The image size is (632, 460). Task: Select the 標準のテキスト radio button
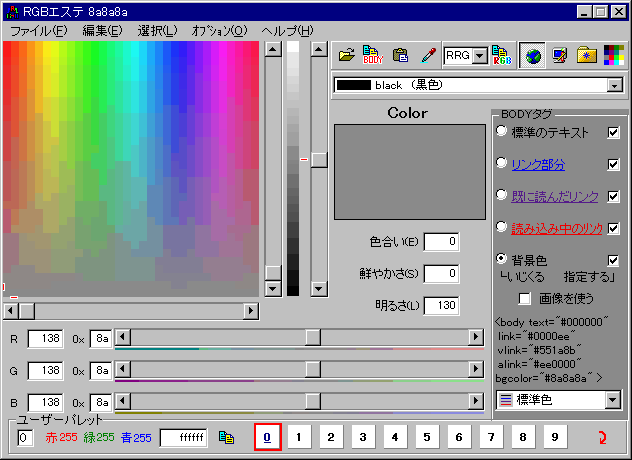502,132
